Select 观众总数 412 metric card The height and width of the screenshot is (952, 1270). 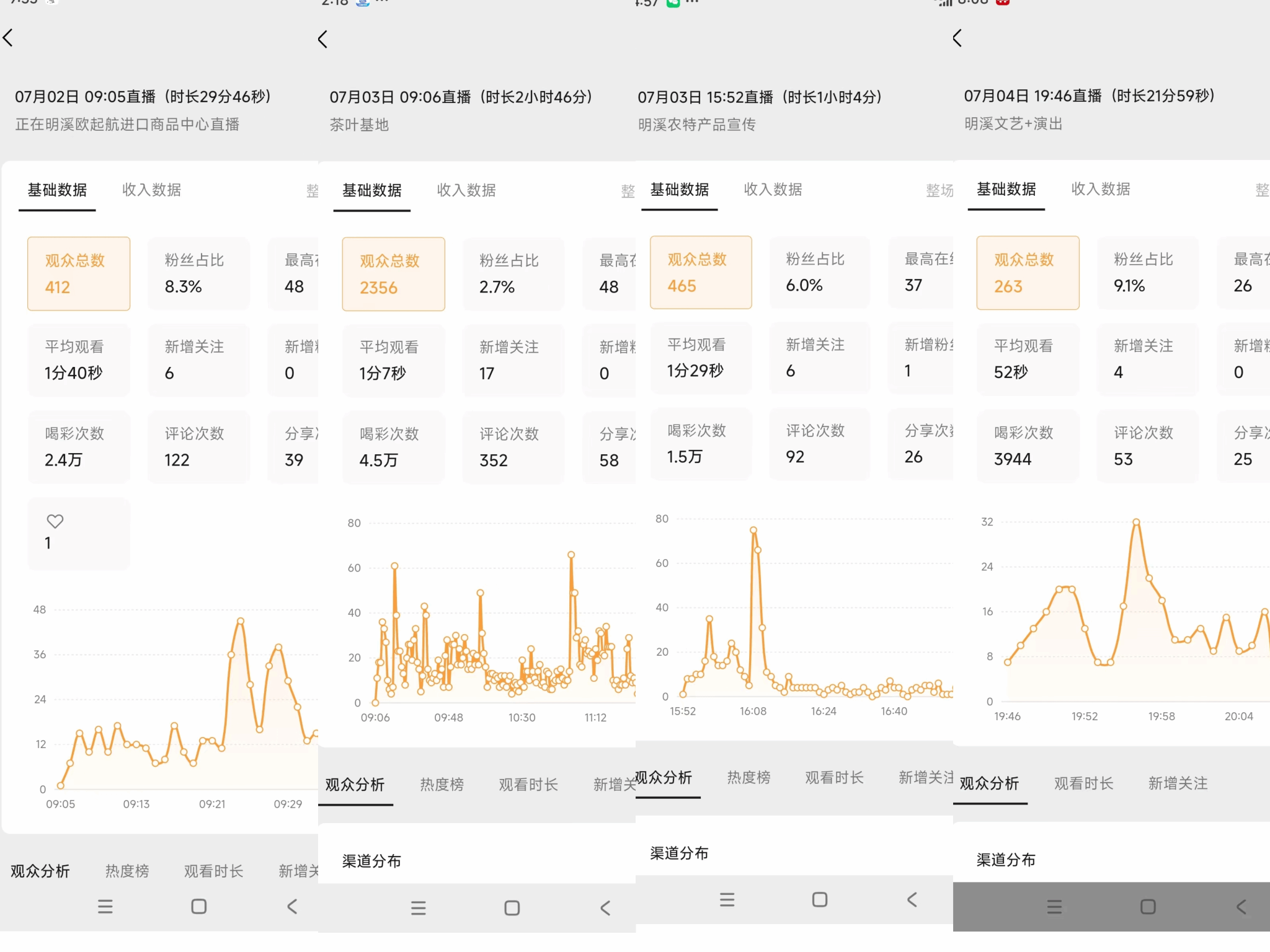point(79,273)
